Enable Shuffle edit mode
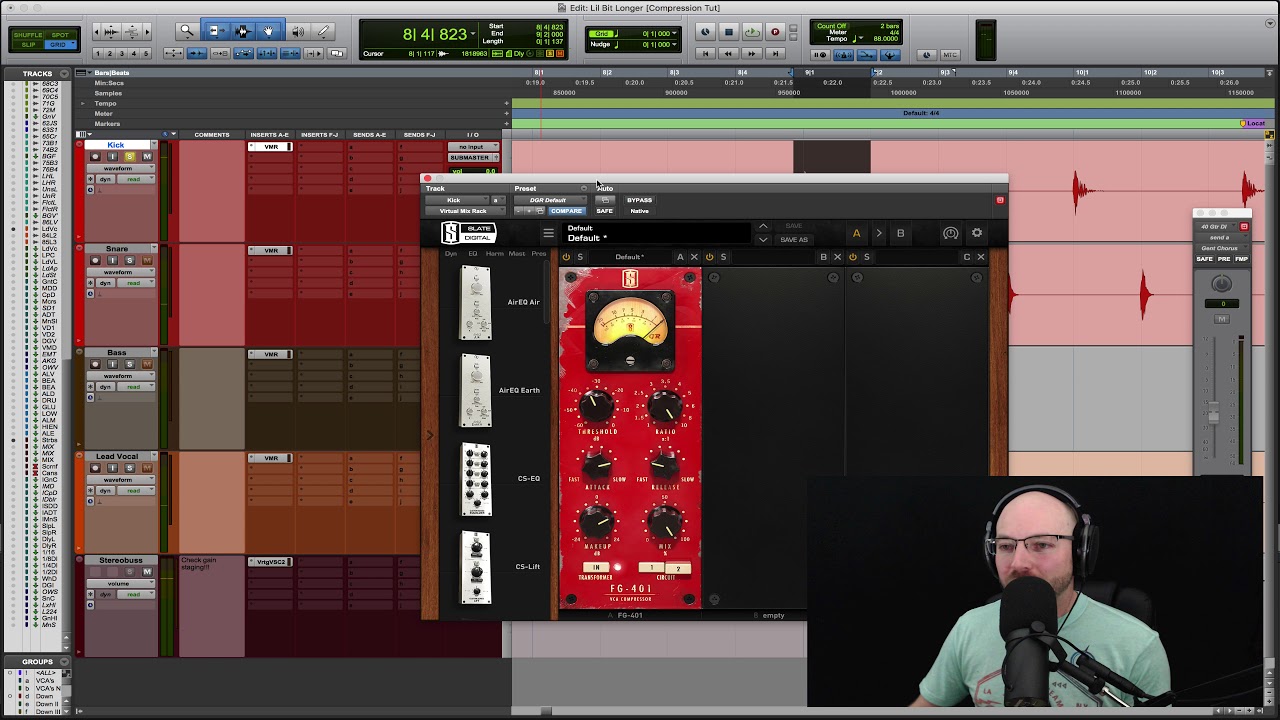The height and width of the screenshot is (720, 1280). pos(28,35)
